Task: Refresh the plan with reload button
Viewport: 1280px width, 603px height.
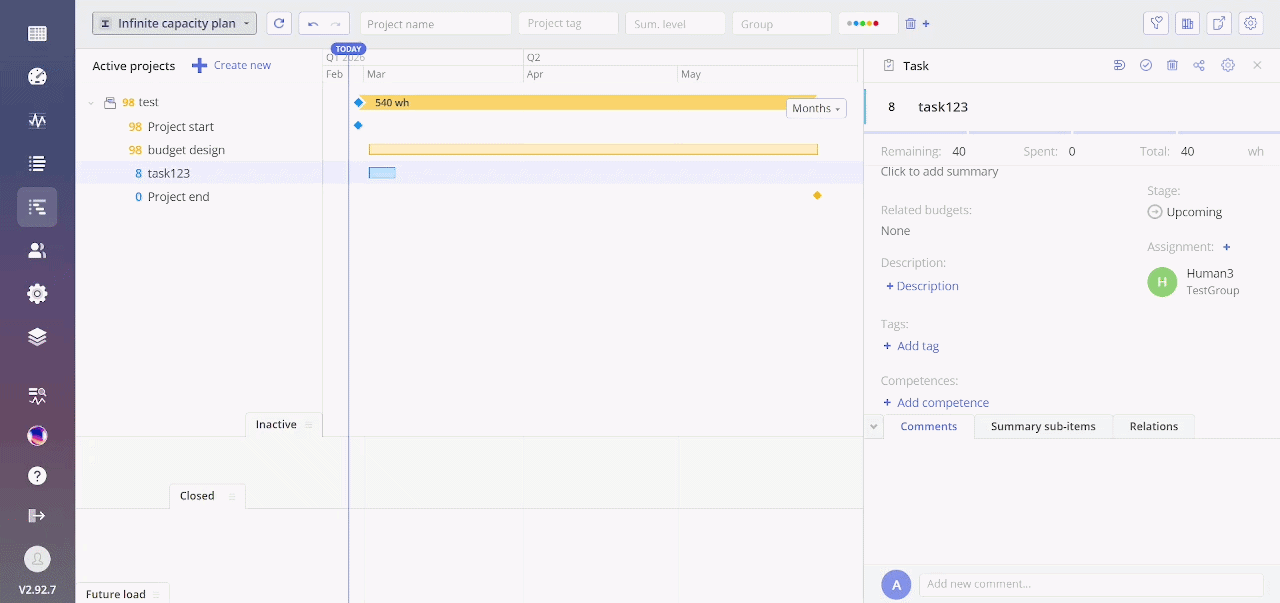Action: pos(279,23)
